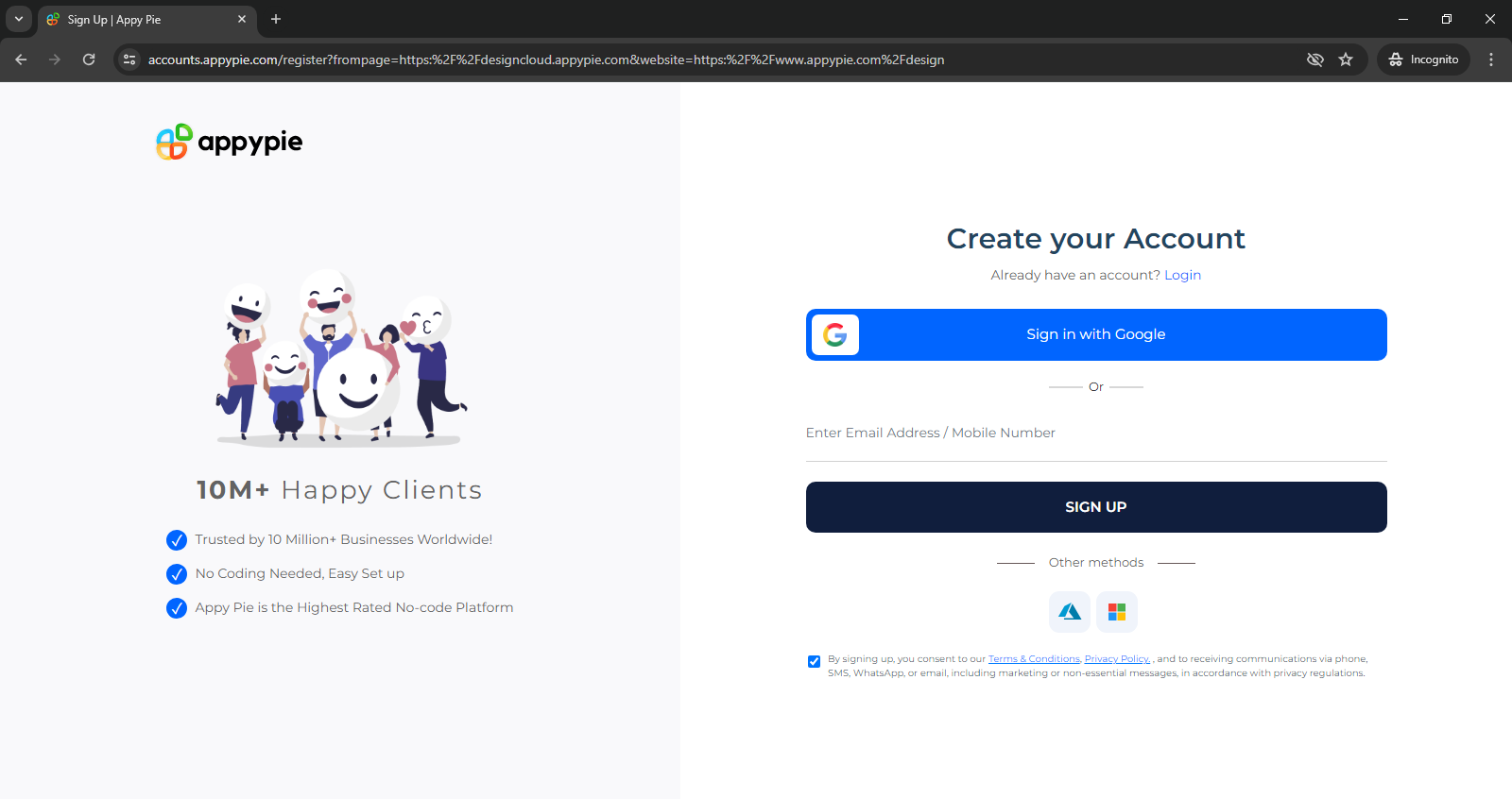The height and width of the screenshot is (799, 1512).
Task: Click the browser forward arrow
Action: 55,59
